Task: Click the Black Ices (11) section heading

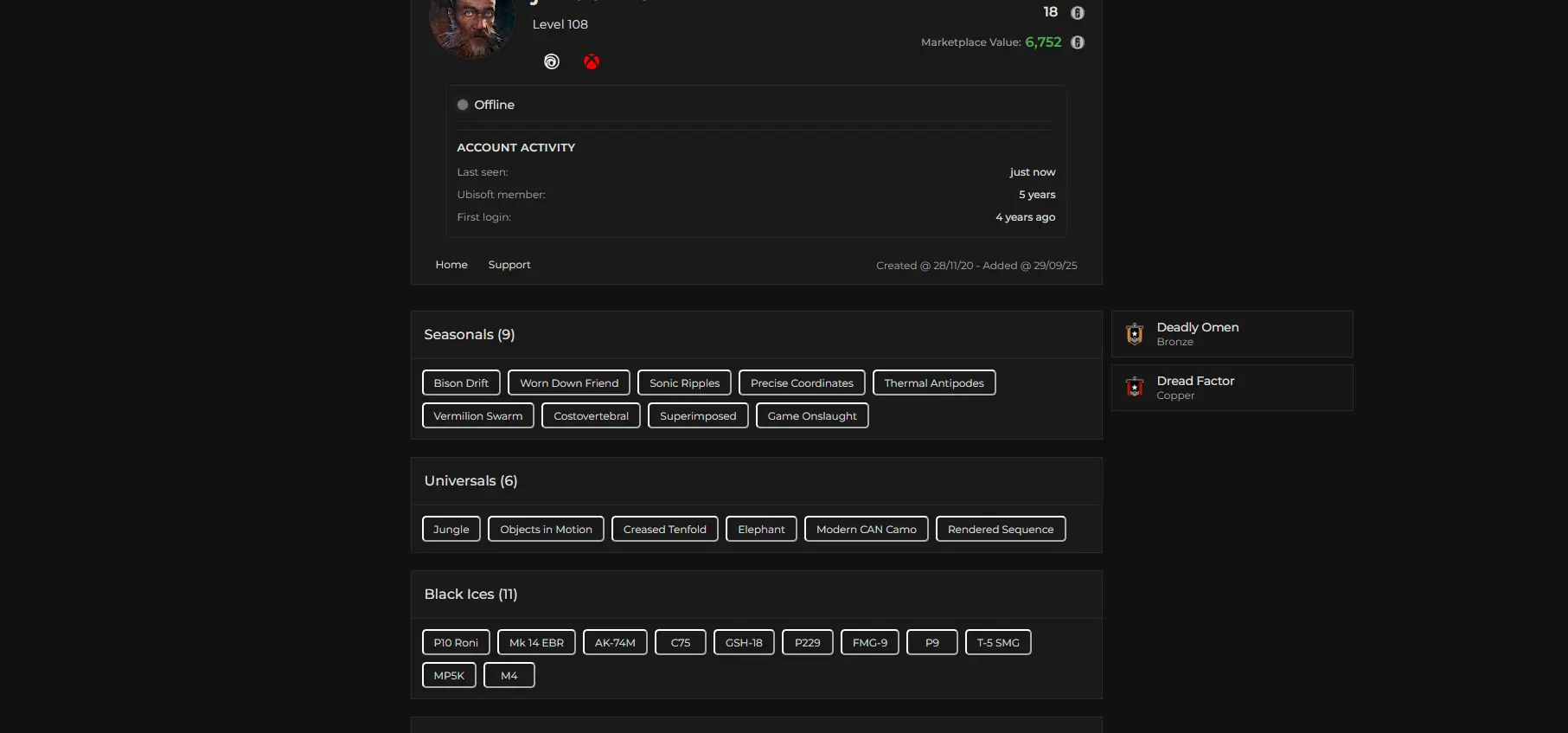Action: click(470, 595)
